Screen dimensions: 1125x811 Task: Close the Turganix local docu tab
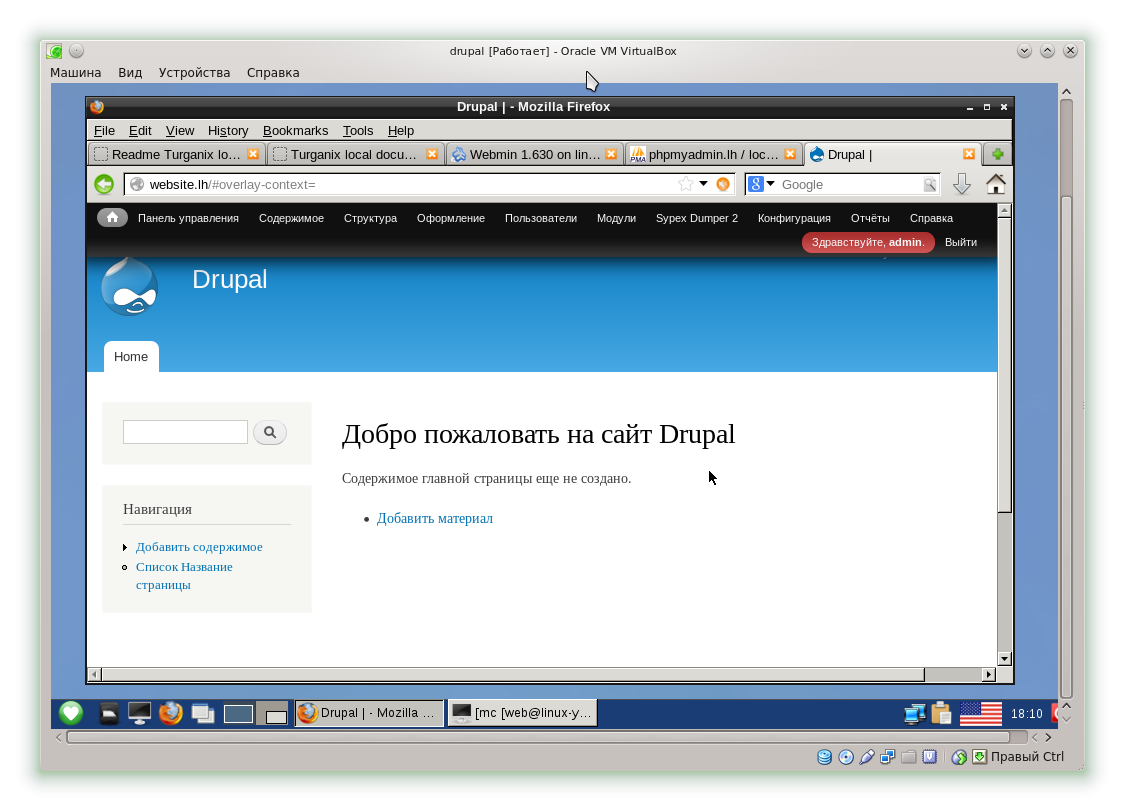coord(432,154)
